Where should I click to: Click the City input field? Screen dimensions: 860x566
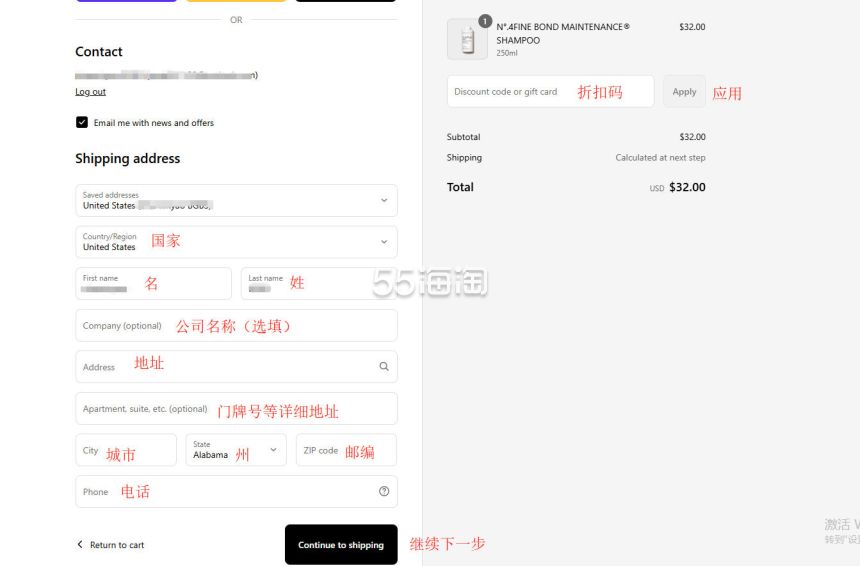[126, 450]
